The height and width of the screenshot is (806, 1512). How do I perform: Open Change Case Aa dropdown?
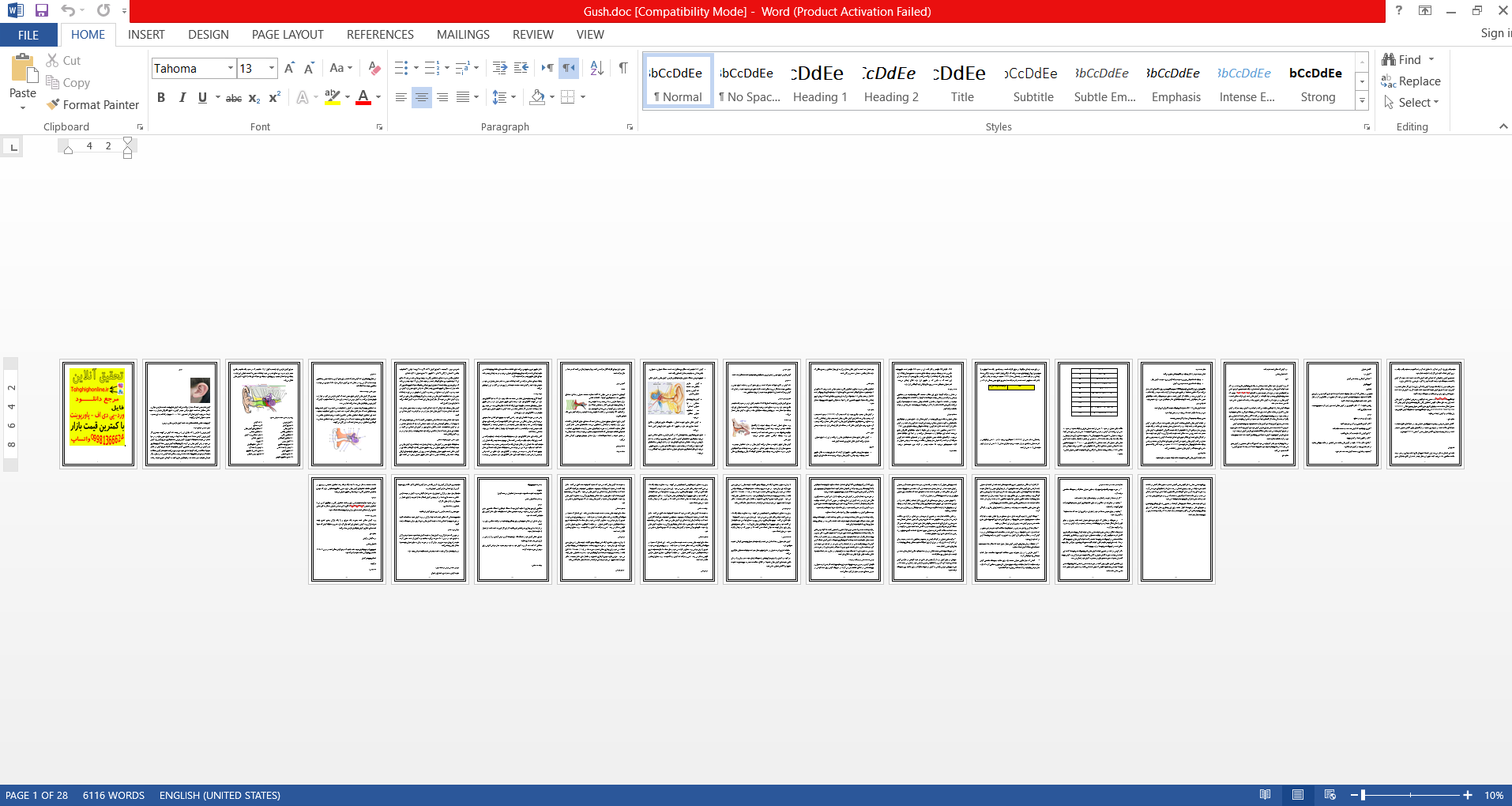(341, 68)
